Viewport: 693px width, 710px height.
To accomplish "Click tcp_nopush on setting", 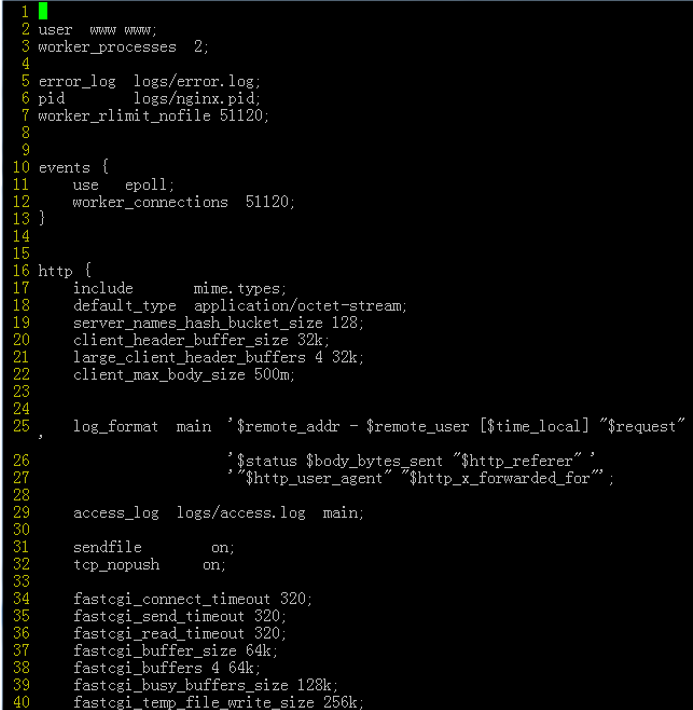I will pos(149,565).
